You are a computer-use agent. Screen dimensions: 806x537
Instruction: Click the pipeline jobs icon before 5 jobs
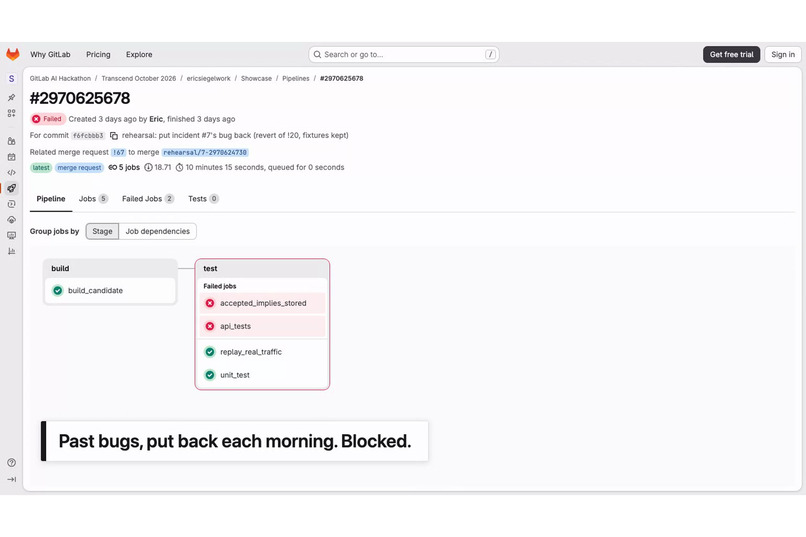[113, 168]
